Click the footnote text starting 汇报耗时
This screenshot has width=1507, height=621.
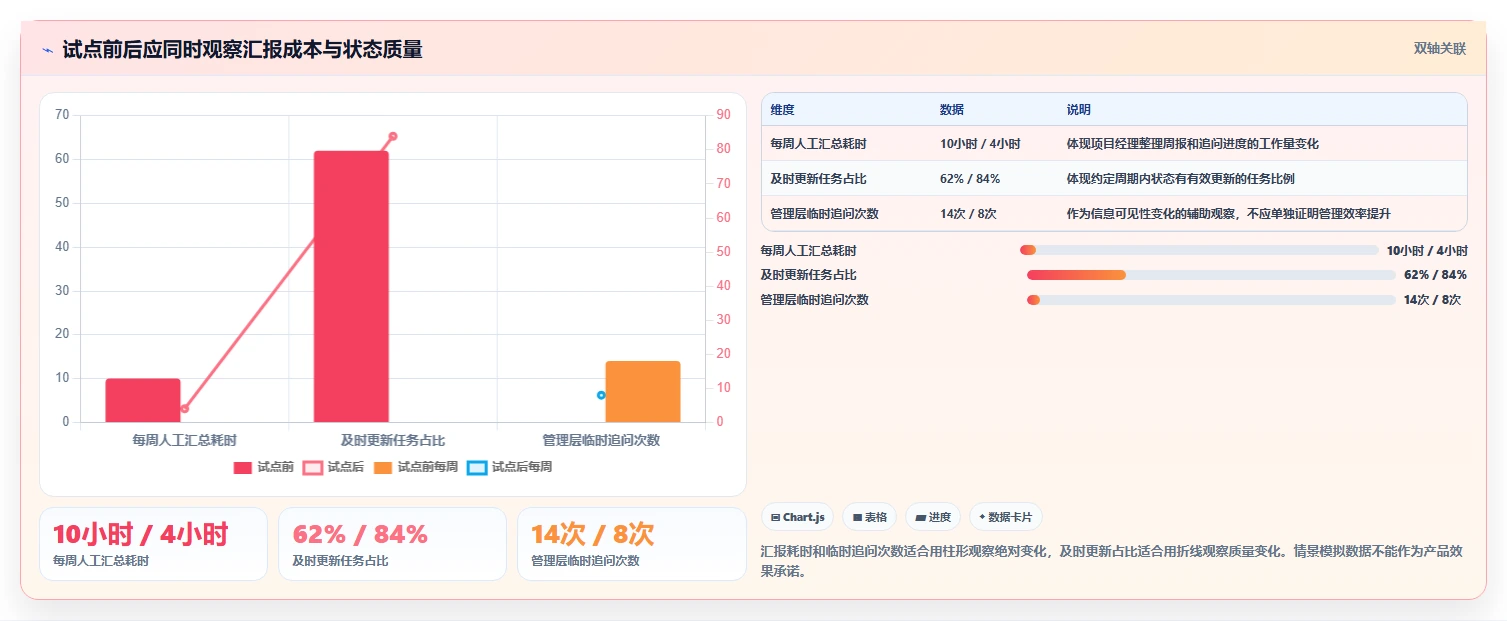[1113, 561]
